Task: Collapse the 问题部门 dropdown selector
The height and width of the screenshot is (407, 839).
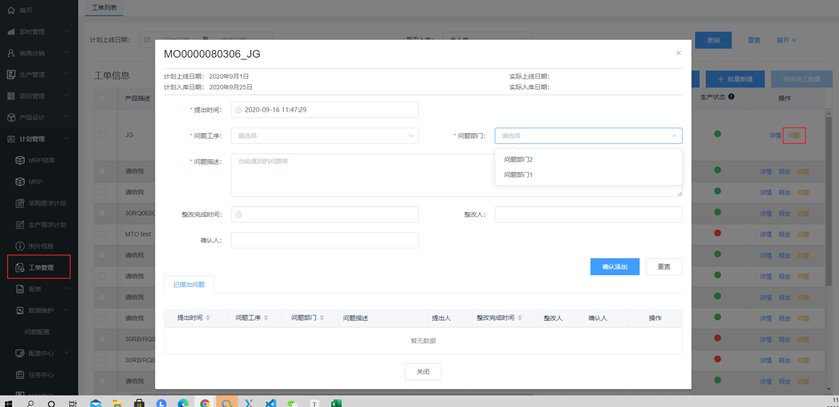Action: [x=674, y=136]
